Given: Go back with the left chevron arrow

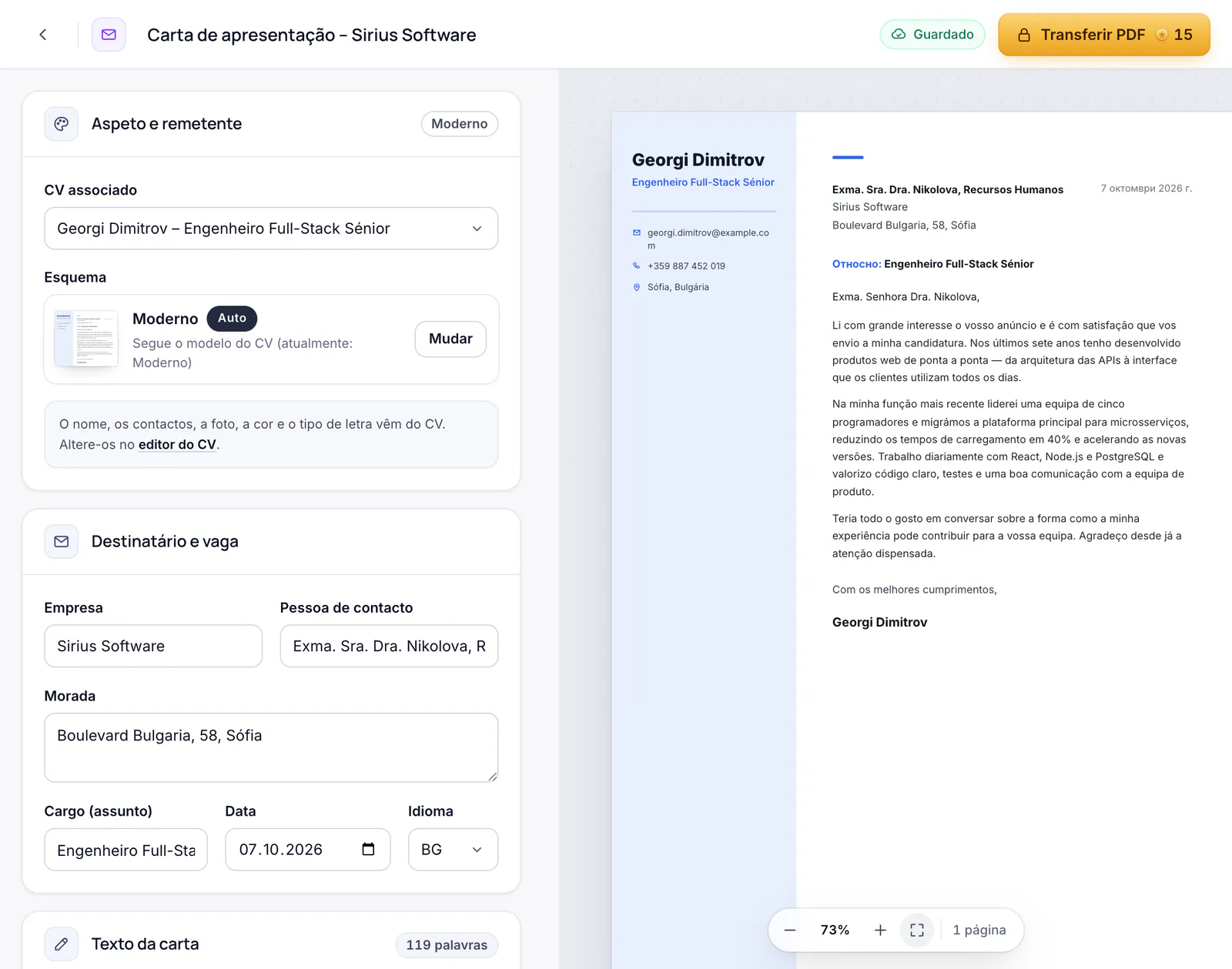Looking at the screenshot, I should tap(43, 35).
